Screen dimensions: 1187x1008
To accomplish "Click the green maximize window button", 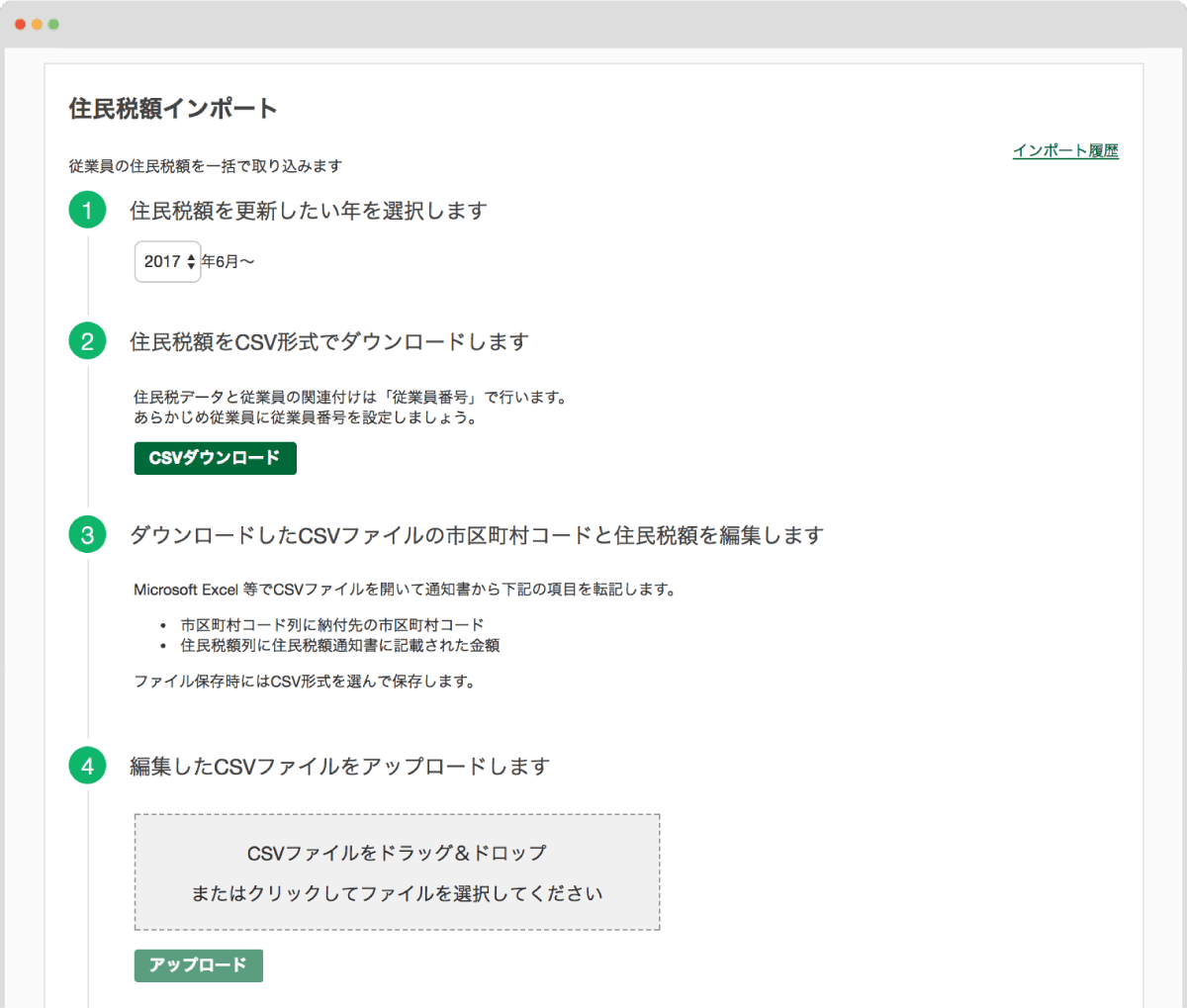I will [53, 24].
